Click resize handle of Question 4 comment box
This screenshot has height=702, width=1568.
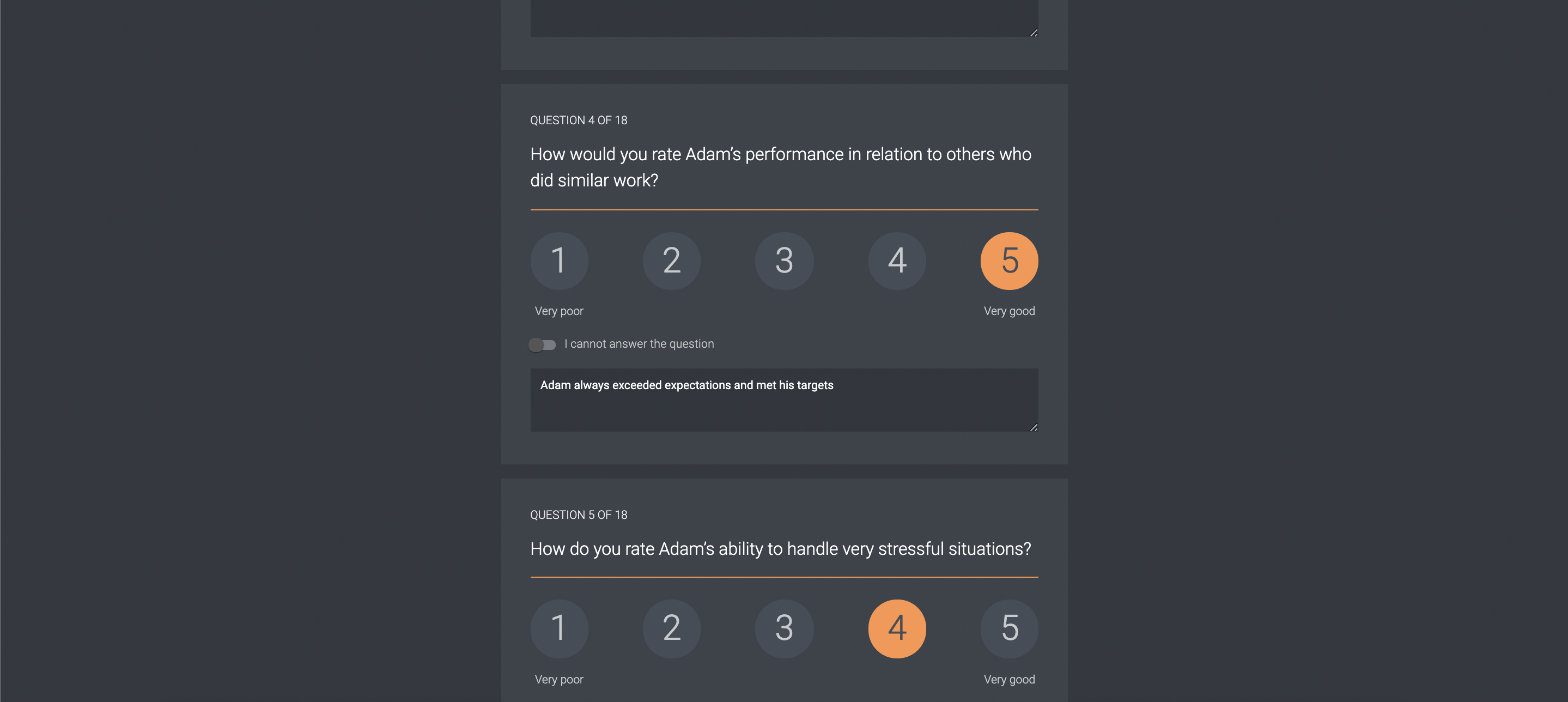coord(1034,427)
